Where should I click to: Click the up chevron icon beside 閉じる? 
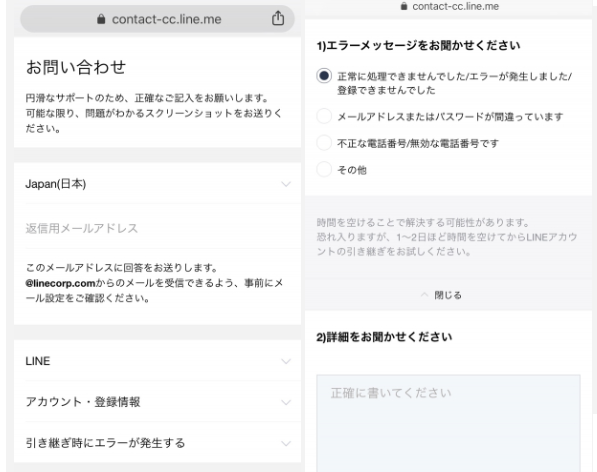tap(424, 295)
